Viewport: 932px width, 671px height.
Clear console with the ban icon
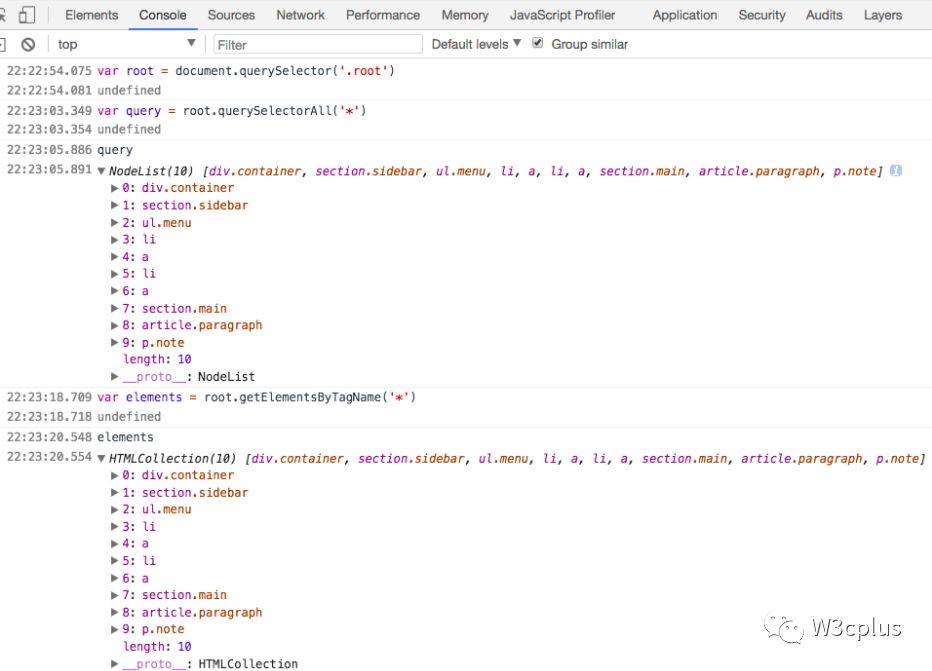tap(28, 45)
